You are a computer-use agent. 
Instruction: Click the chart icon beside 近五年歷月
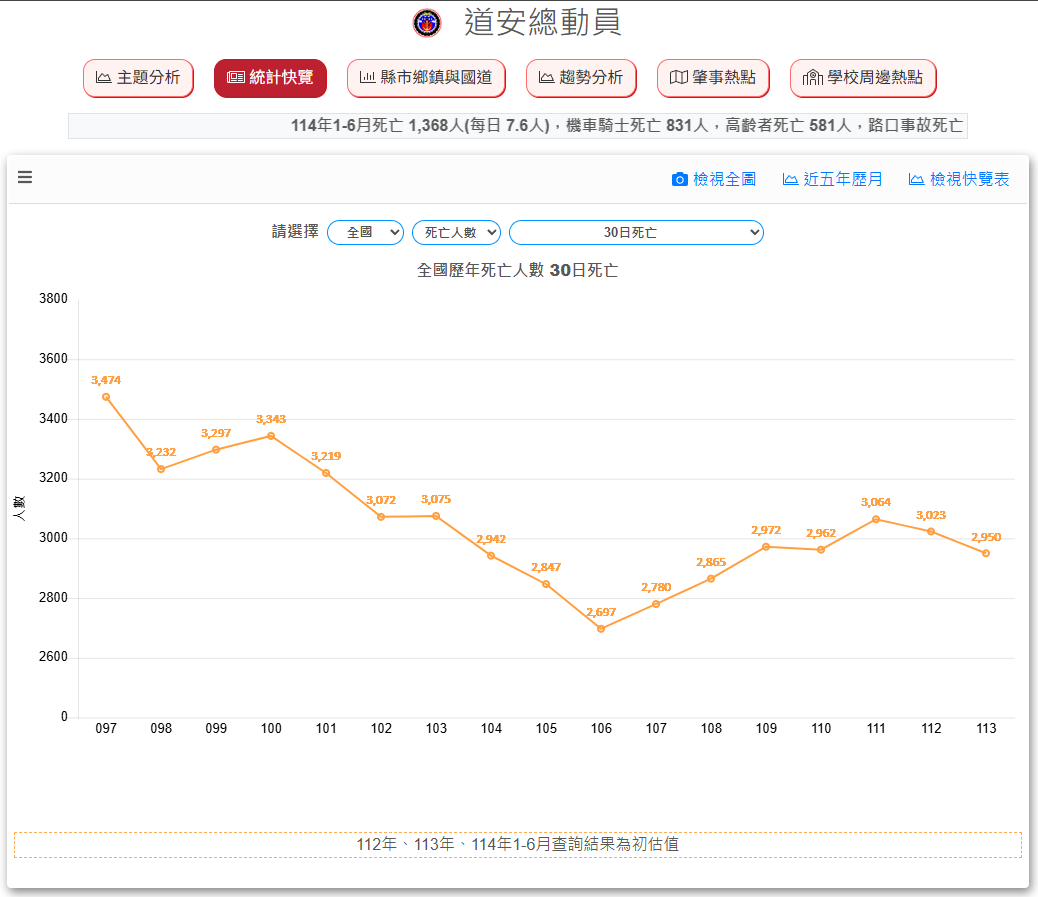pyautogui.click(x=790, y=180)
